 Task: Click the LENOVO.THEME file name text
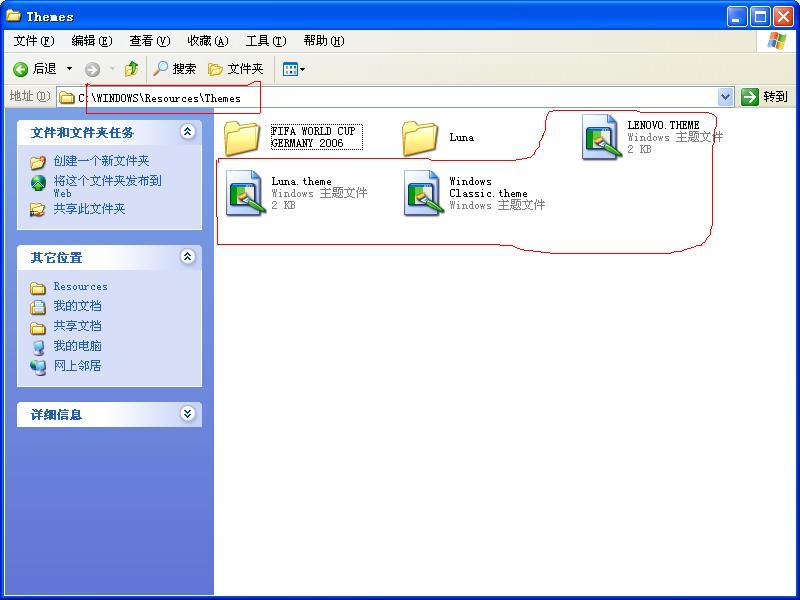663,125
